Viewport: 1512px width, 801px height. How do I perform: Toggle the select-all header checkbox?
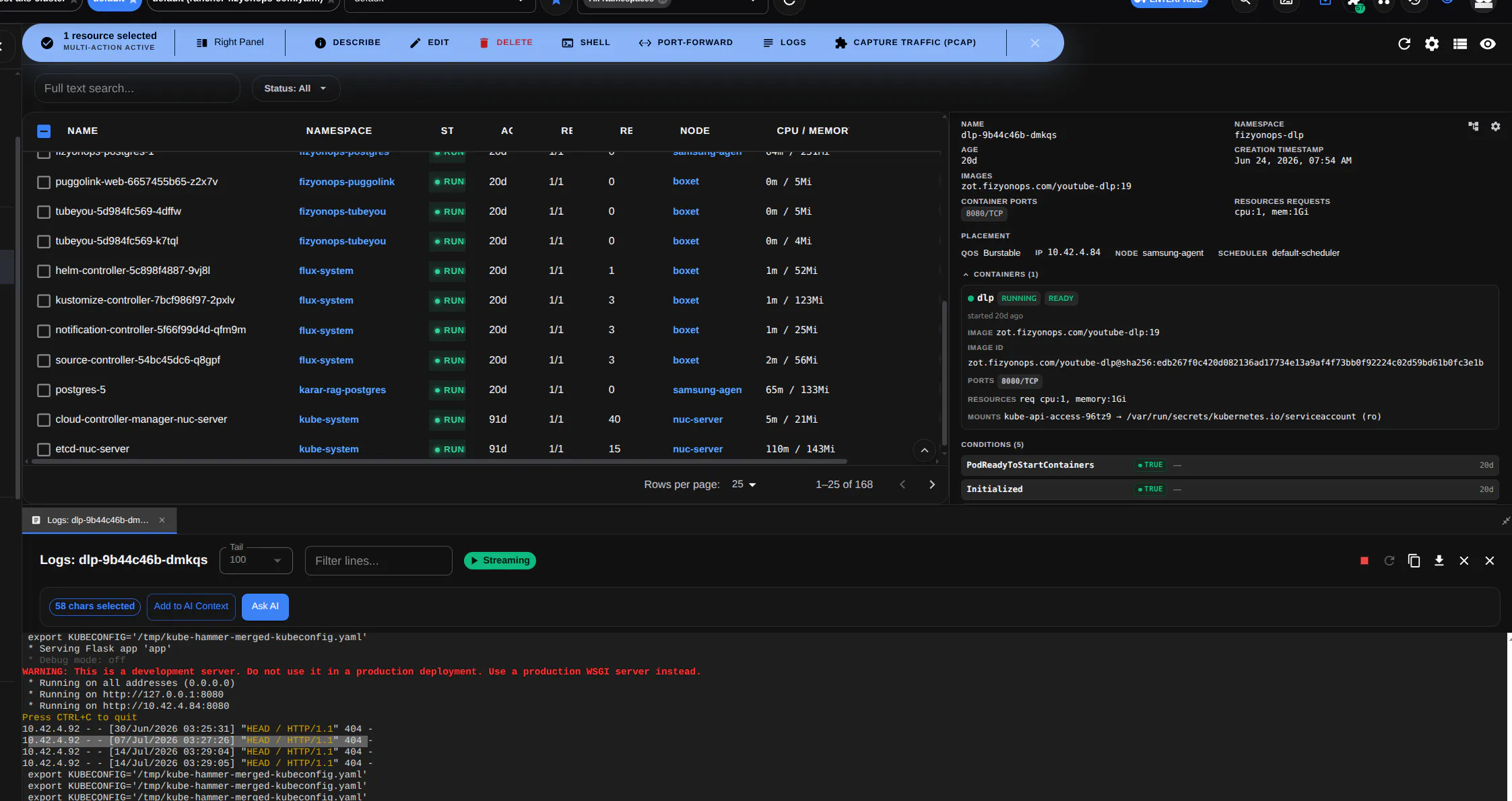click(44, 131)
